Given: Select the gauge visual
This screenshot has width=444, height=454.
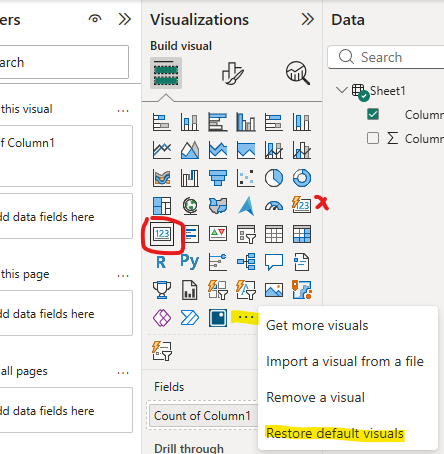Looking at the screenshot, I should (274, 206).
